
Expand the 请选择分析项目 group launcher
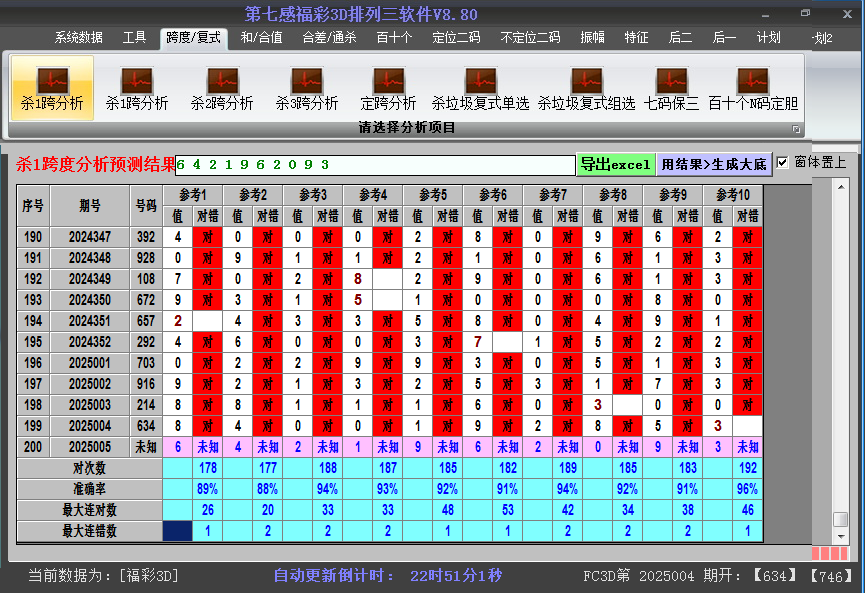[x=797, y=129]
